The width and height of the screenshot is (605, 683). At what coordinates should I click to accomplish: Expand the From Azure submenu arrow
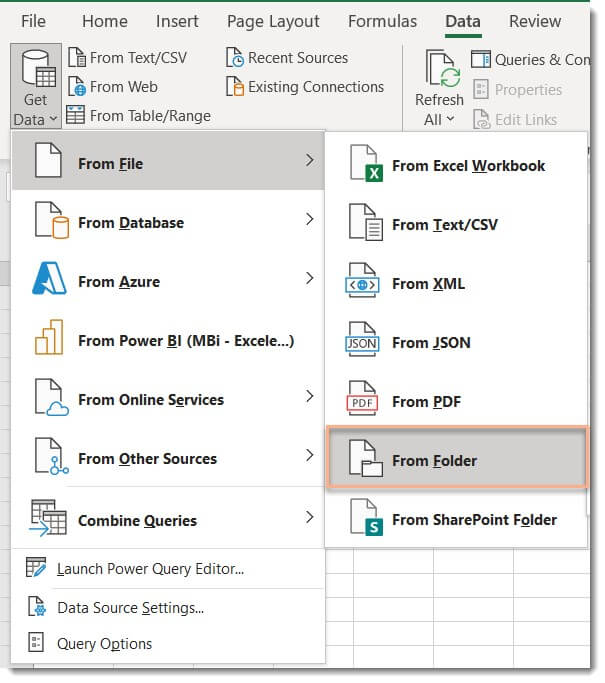(x=310, y=278)
